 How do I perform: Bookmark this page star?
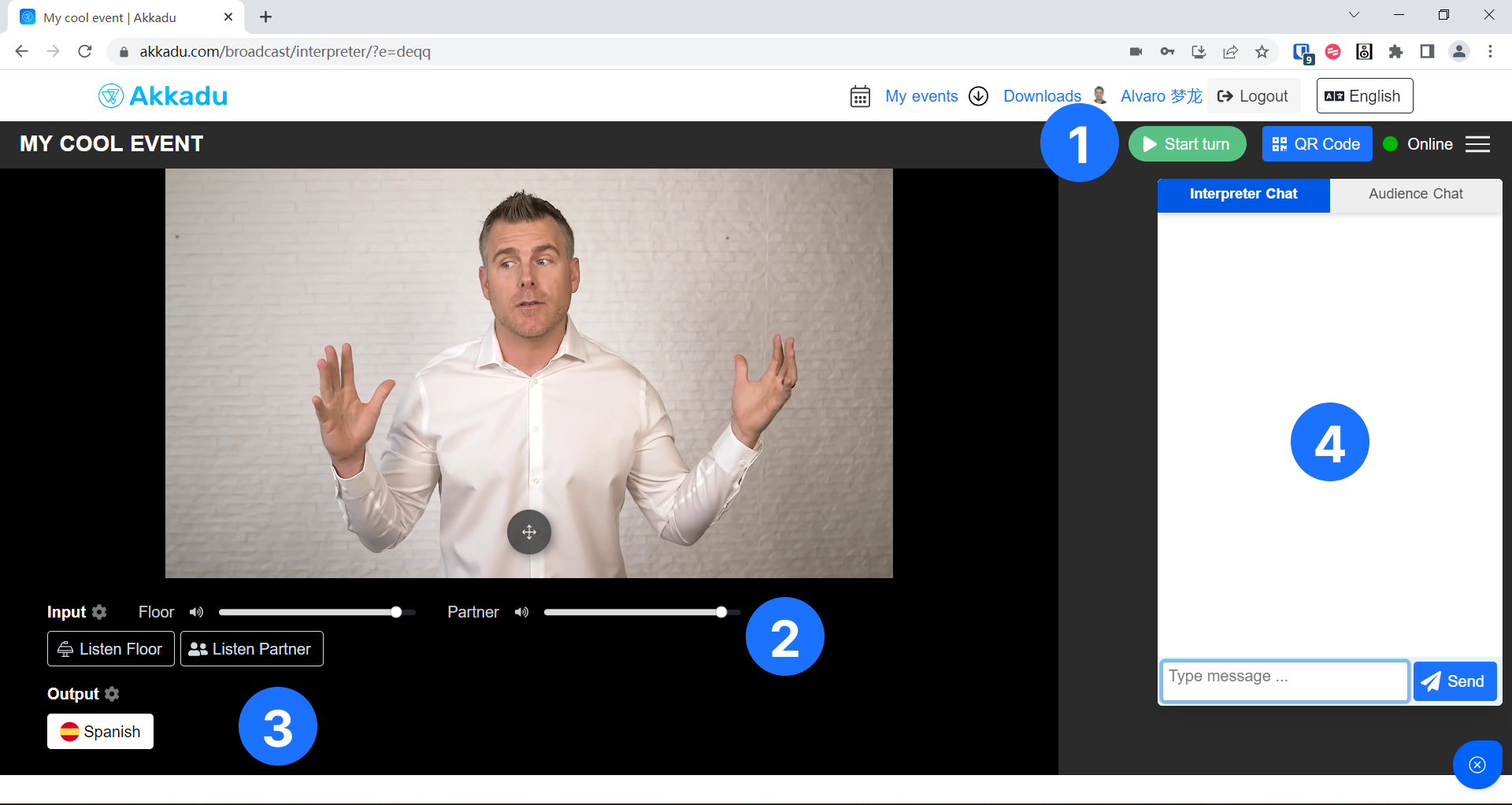[1262, 52]
